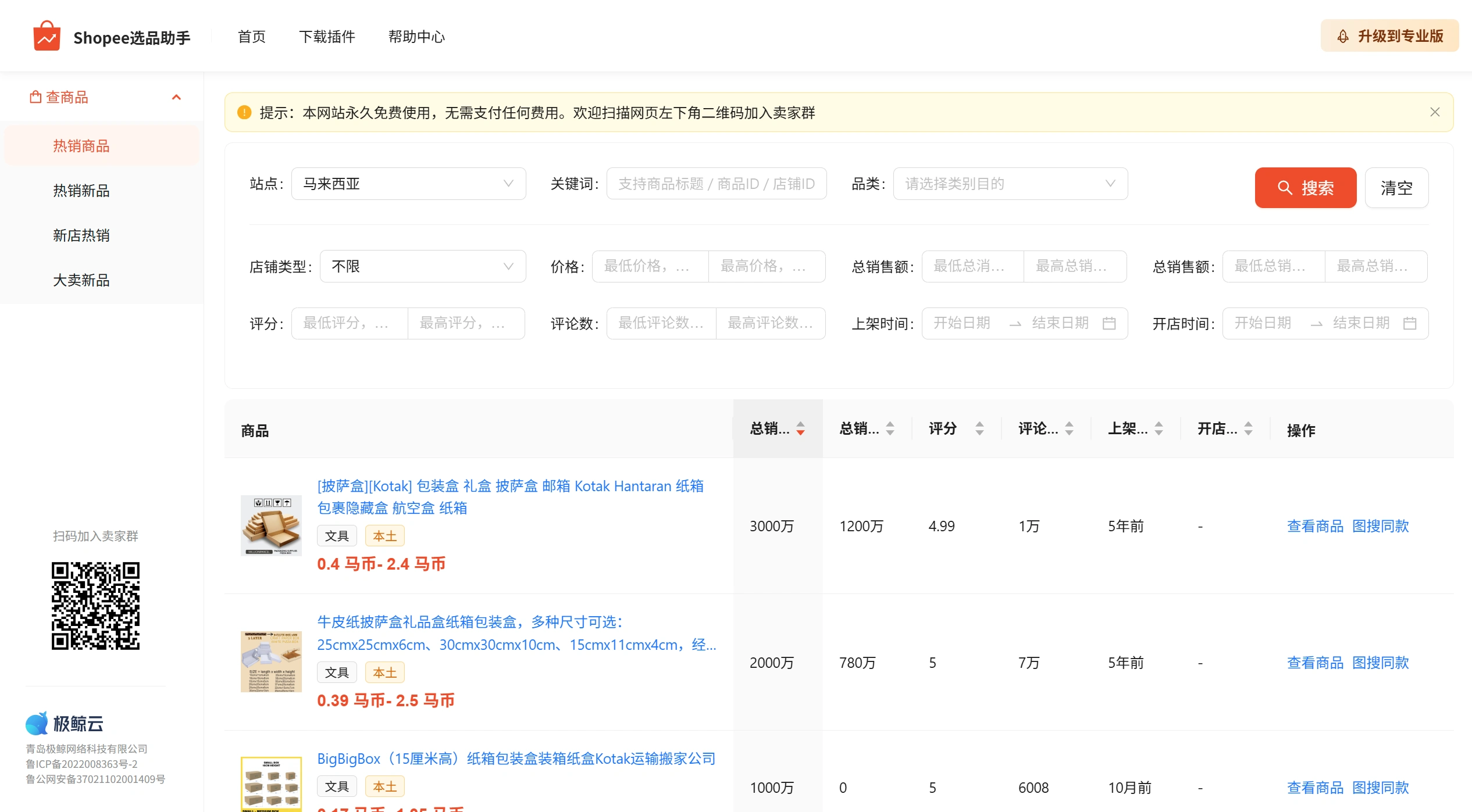Click the 披萨盒 Kotak product thumbnail
The image size is (1472, 812).
click(x=271, y=525)
